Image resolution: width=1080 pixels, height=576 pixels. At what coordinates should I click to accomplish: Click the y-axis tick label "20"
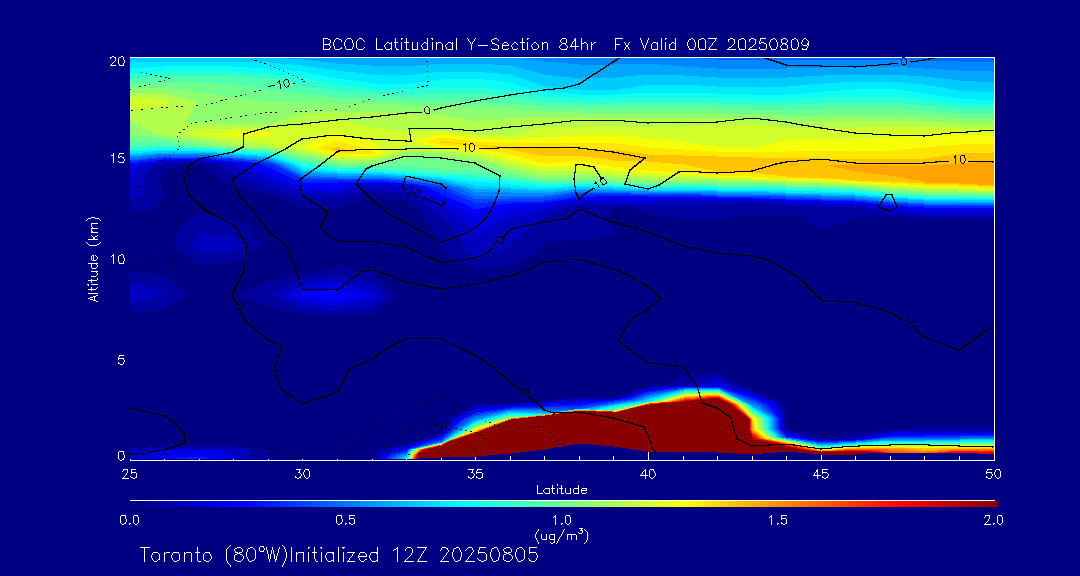click(x=116, y=61)
